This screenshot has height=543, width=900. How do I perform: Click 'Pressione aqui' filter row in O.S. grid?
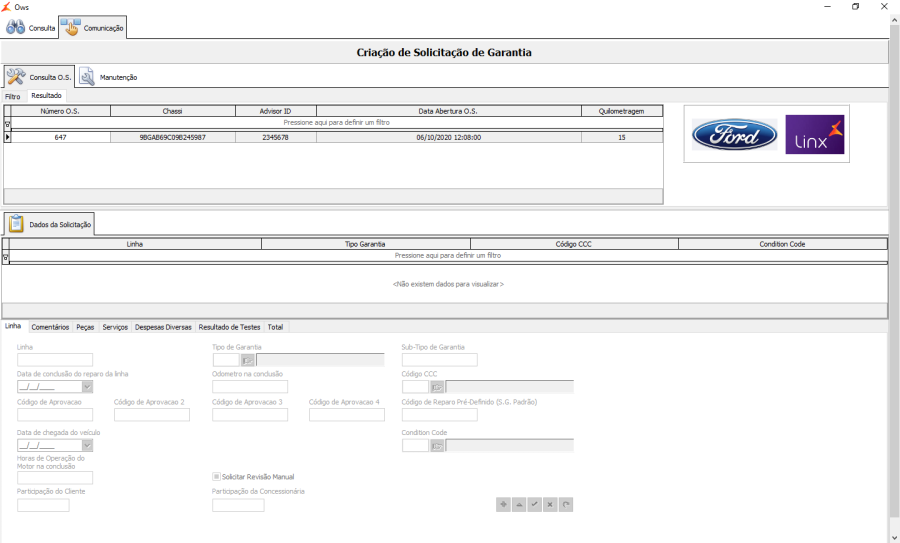point(336,123)
